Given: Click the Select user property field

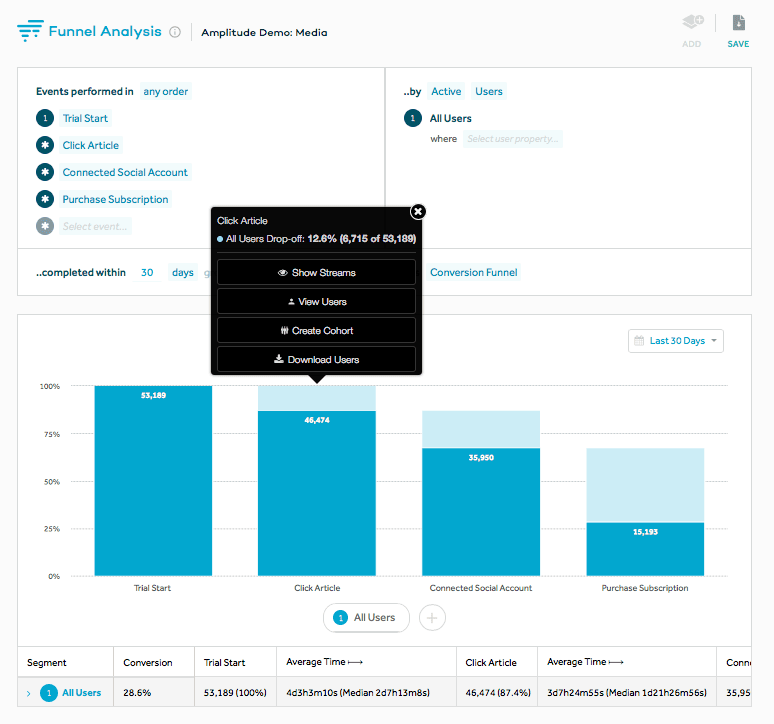Looking at the screenshot, I should [512, 139].
